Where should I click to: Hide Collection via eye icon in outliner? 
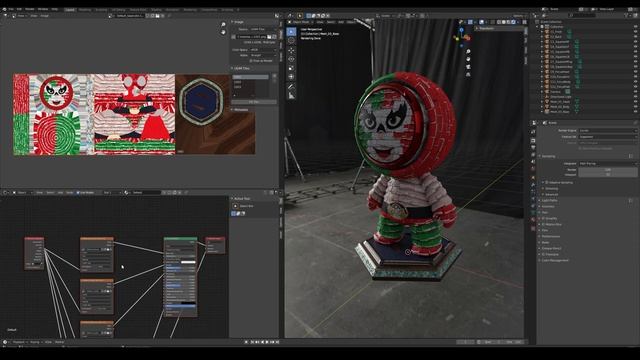pyautogui.click(x=635, y=27)
